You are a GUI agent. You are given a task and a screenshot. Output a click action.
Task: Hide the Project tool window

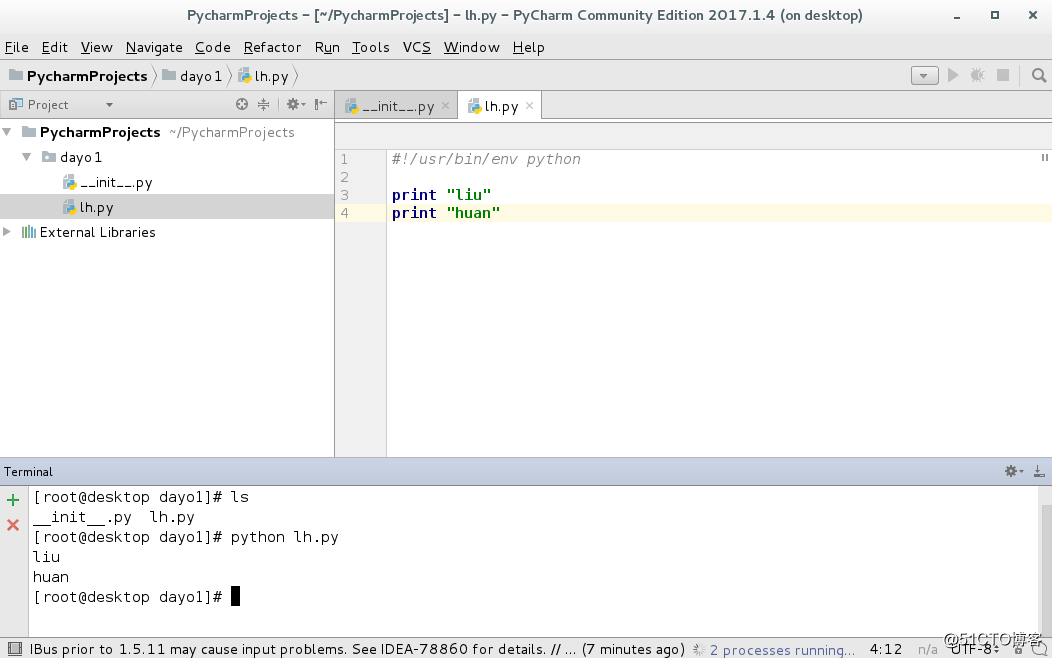tap(321, 104)
